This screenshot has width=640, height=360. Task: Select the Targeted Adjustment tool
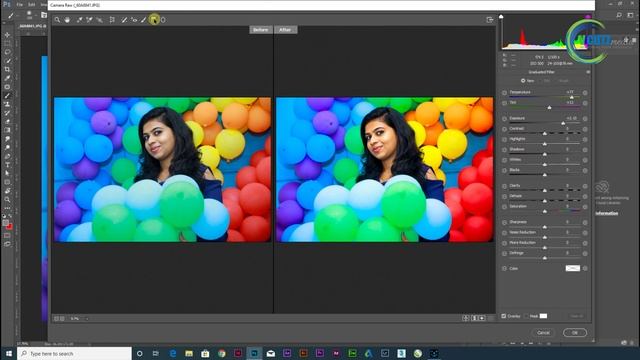pyautogui.click(x=99, y=20)
